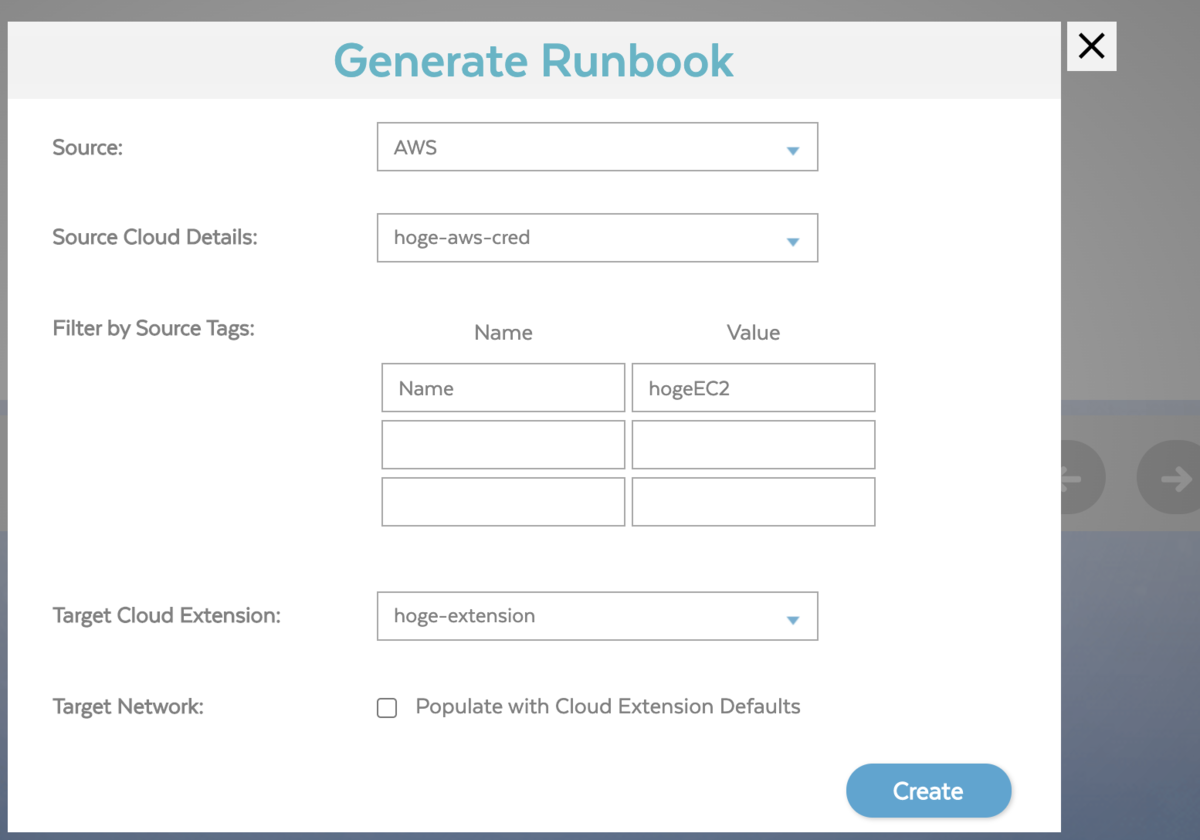1200x840 pixels.
Task: Click the tag value field containing "hogeEC2"
Action: [753, 388]
